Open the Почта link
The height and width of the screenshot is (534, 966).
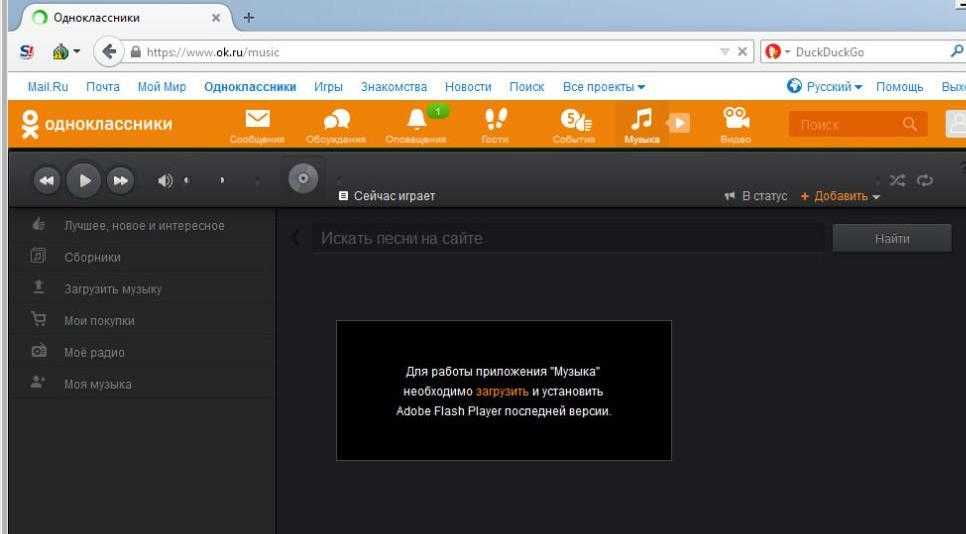click(103, 87)
